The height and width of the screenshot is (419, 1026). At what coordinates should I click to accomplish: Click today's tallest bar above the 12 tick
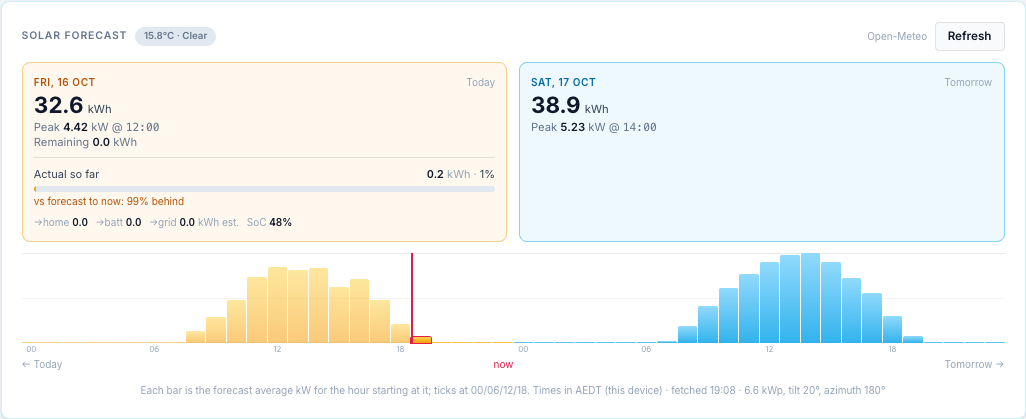(277, 305)
